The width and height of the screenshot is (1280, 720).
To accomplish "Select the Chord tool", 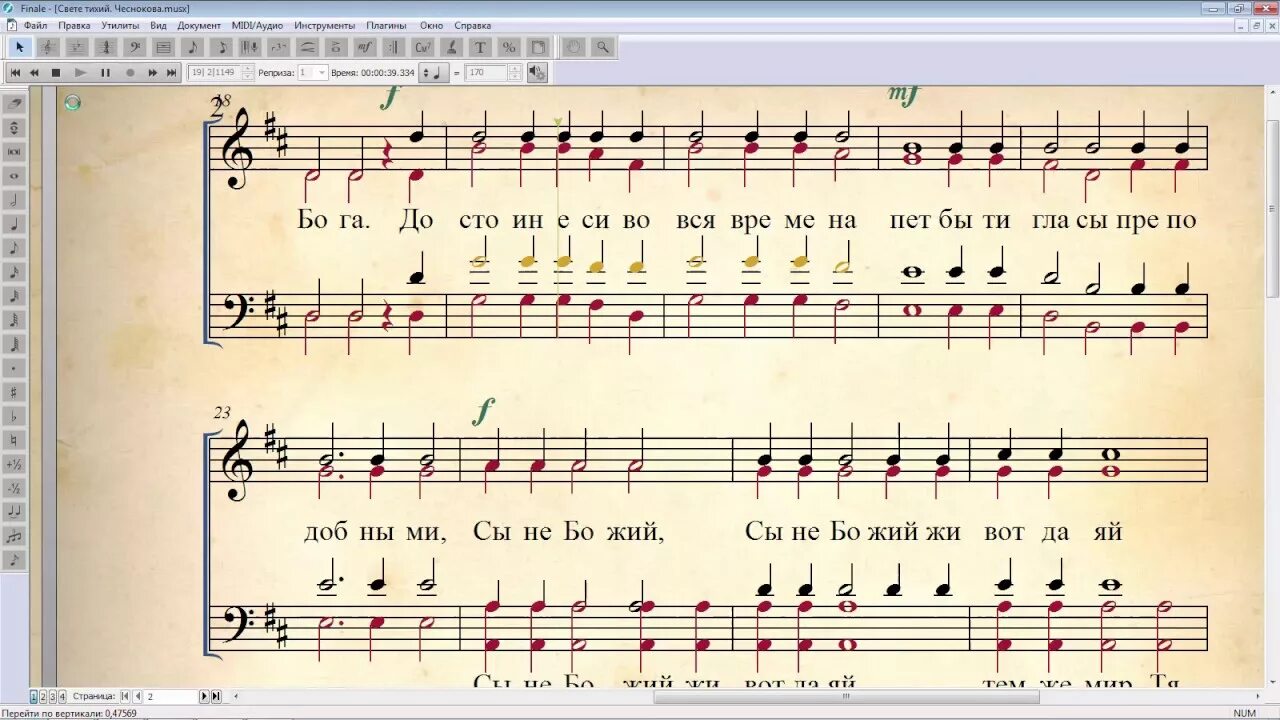I will (x=422, y=47).
